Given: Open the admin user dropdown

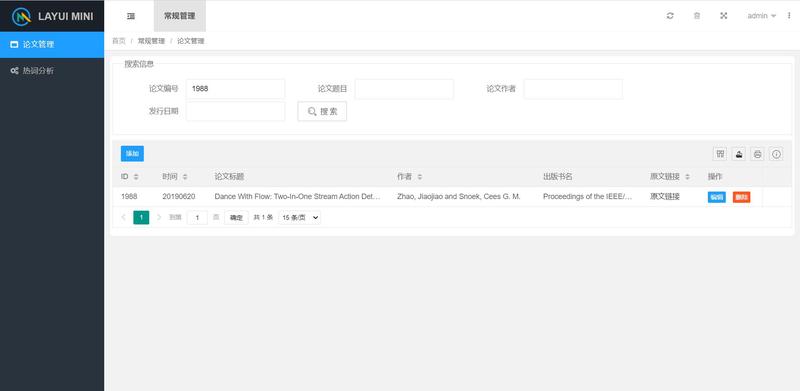Looking at the screenshot, I should tap(761, 16).
